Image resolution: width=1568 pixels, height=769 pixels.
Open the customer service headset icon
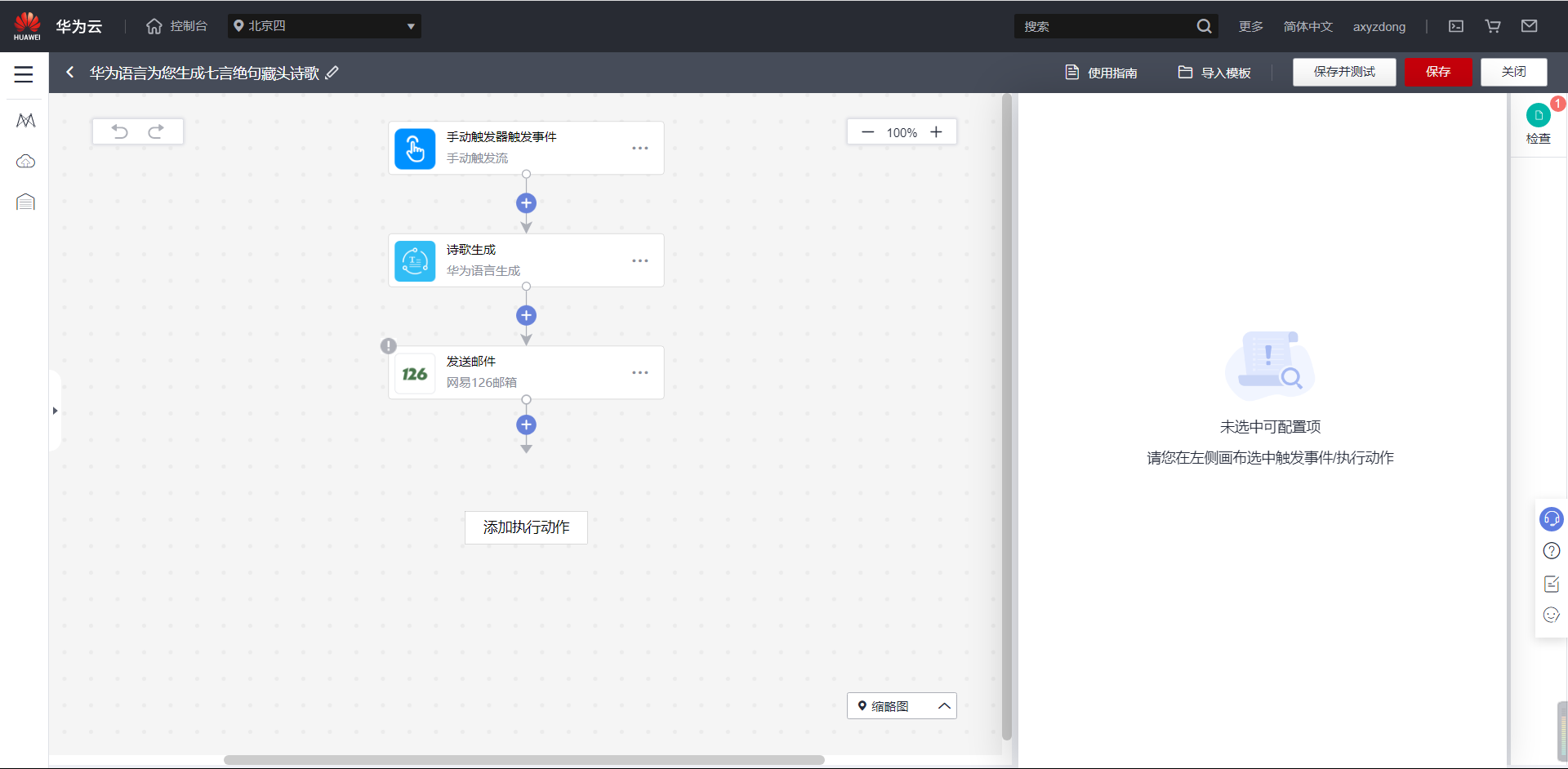(x=1551, y=519)
